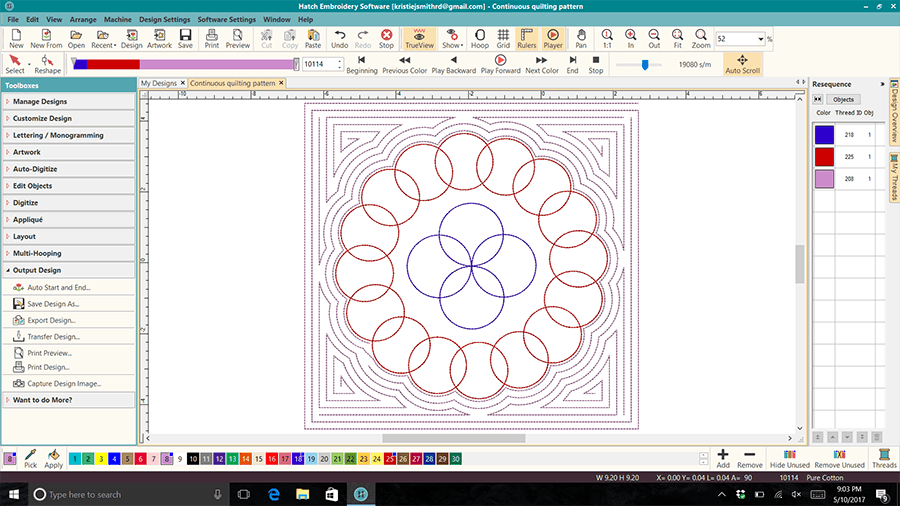900x506 pixels.
Task: Open the Design Settings menu
Action: click(x=164, y=19)
